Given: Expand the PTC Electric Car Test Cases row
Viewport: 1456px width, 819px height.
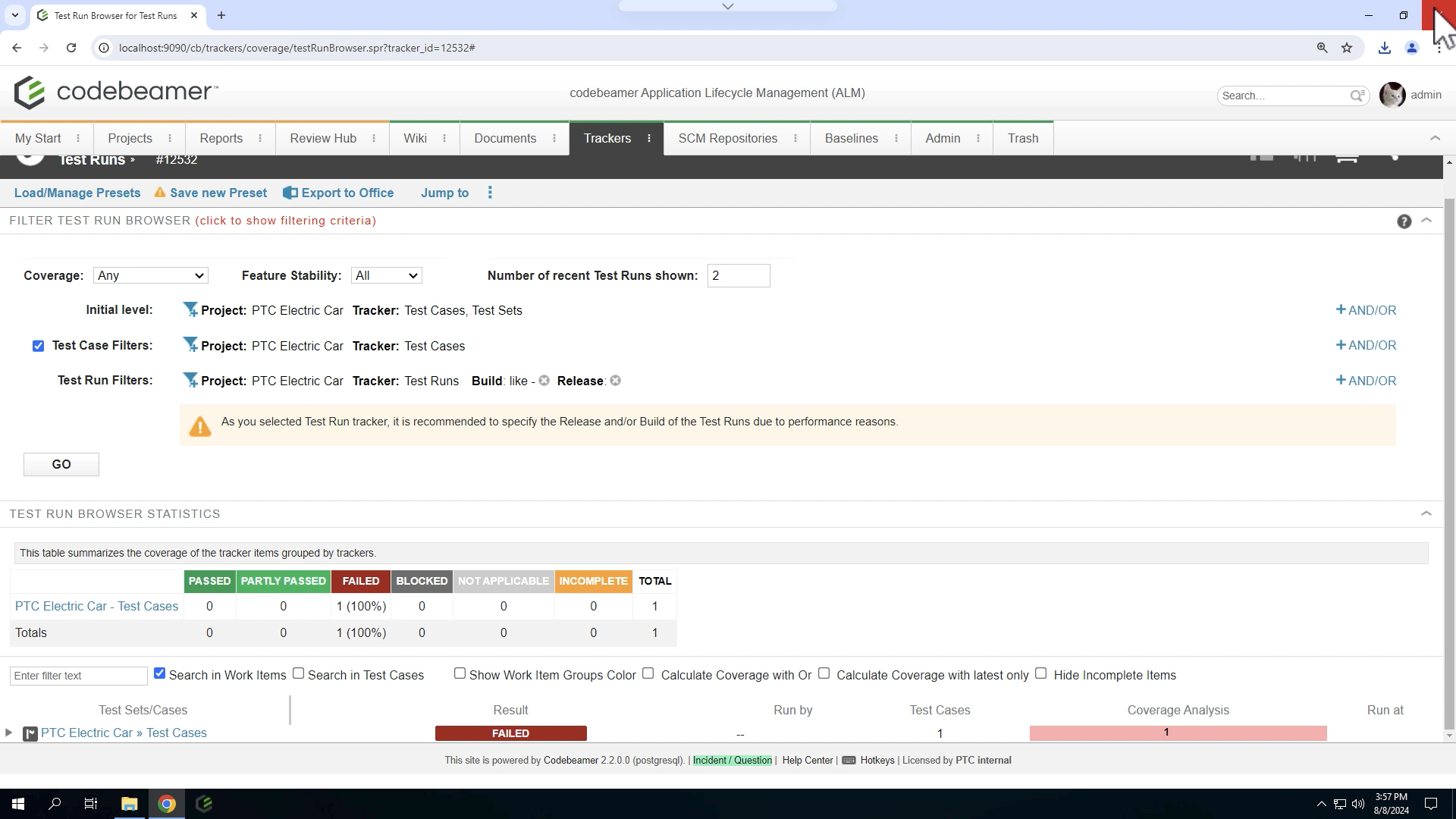Looking at the screenshot, I should (8, 733).
